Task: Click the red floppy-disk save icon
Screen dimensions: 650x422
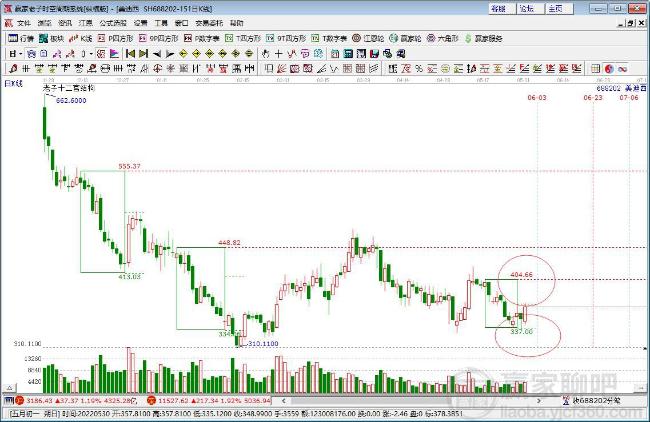Action: pyautogui.click(x=375, y=53)
